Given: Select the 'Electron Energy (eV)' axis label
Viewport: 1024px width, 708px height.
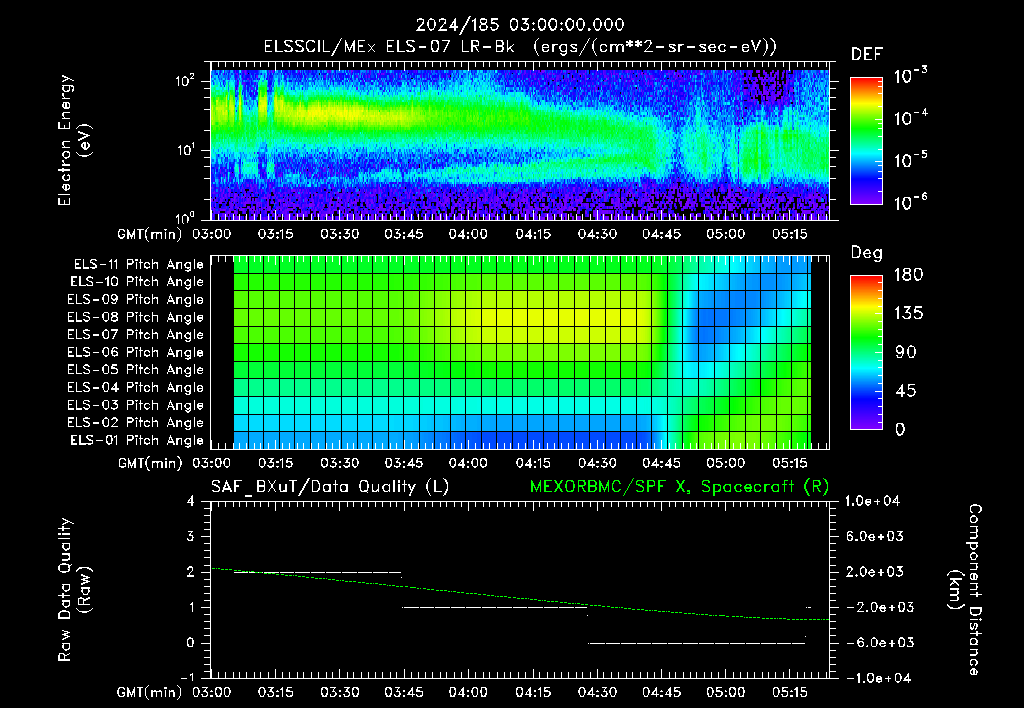Looking at the screenshot, I should [x=74, y=140].
